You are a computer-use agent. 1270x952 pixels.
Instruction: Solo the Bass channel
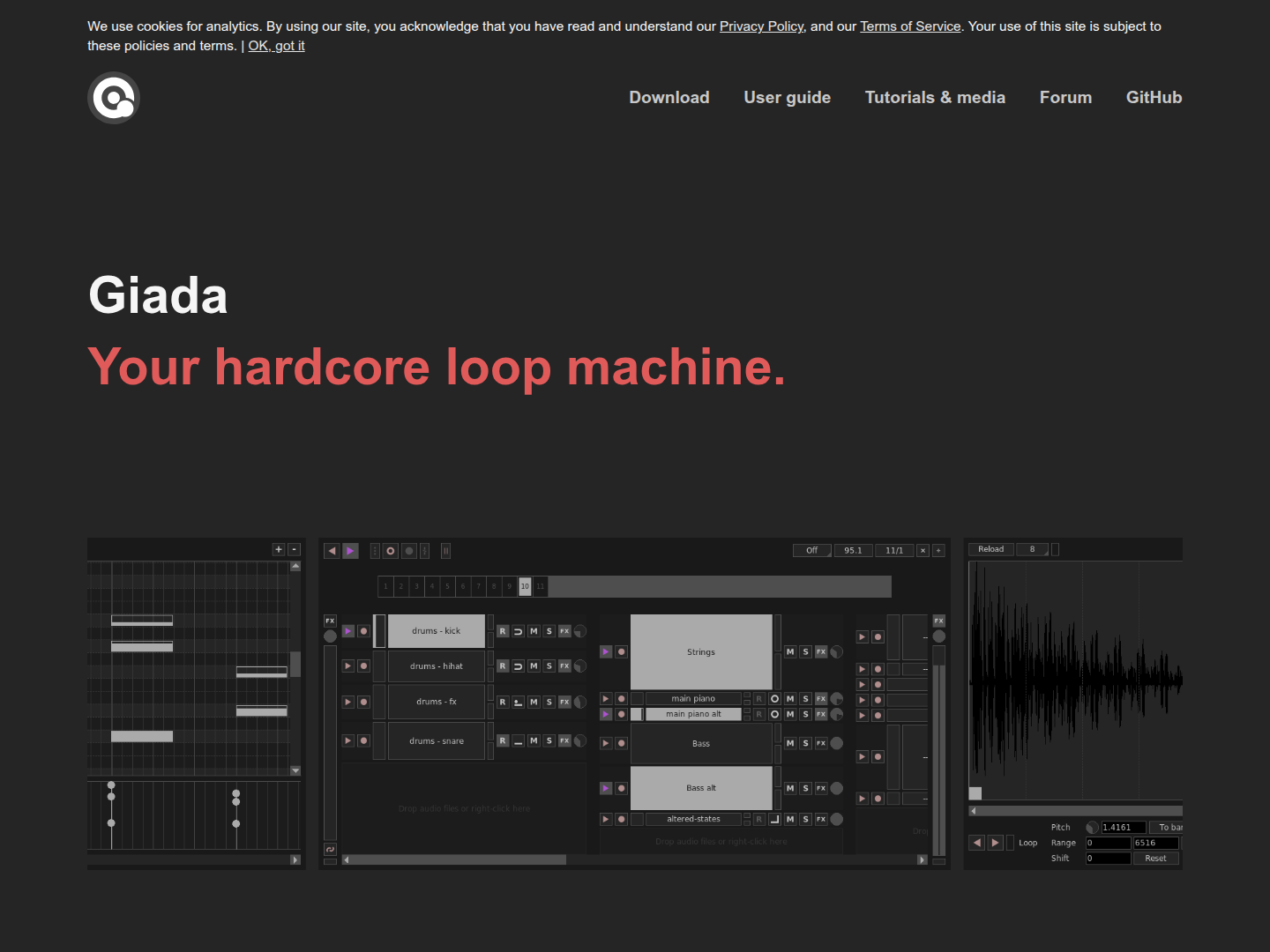tap(805, 743)
